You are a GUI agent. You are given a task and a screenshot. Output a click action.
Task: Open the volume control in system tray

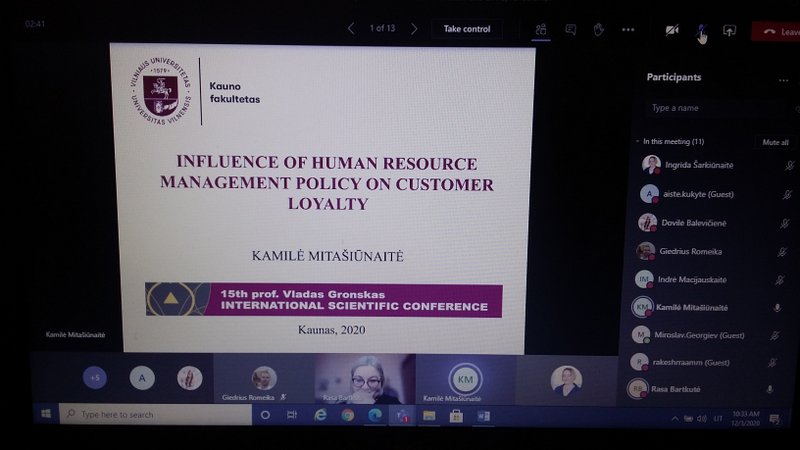pos(702,419)
